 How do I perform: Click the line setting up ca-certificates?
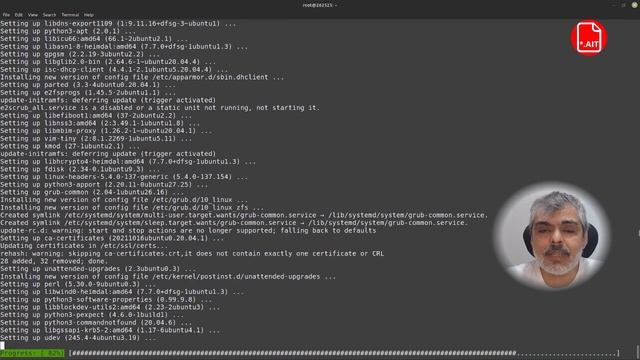(112, 238)
